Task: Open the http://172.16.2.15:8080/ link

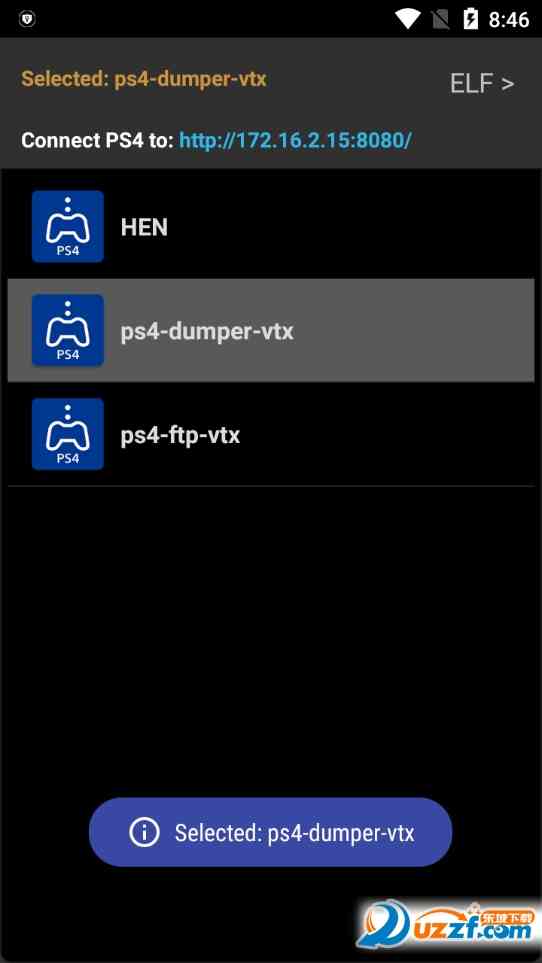Action: click(x=295, y=140)
